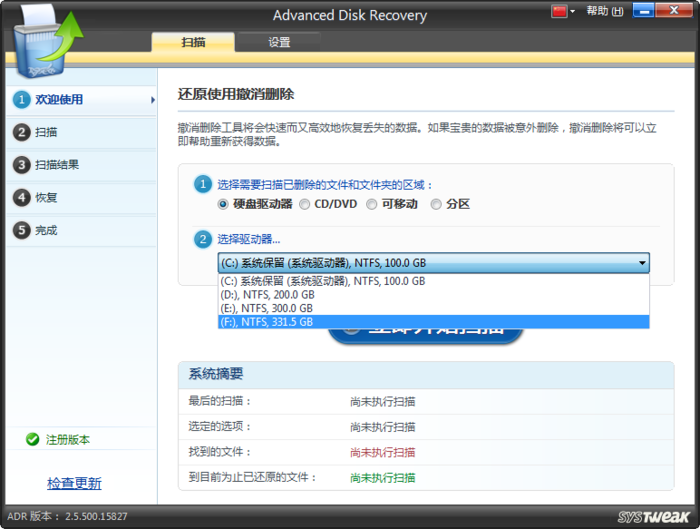Click the green 注册版本 checkmark icon
The height and width of the screenshot is (529, 700).
[x=33, y=440]
